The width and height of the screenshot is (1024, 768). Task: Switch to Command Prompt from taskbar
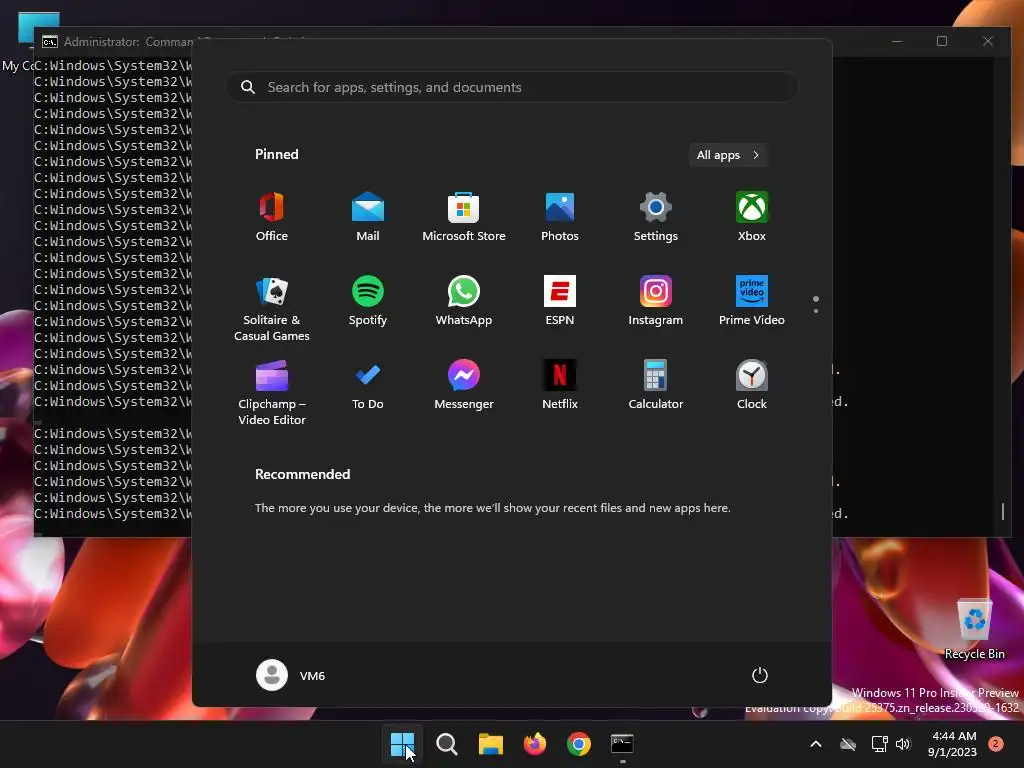[622, 744]
